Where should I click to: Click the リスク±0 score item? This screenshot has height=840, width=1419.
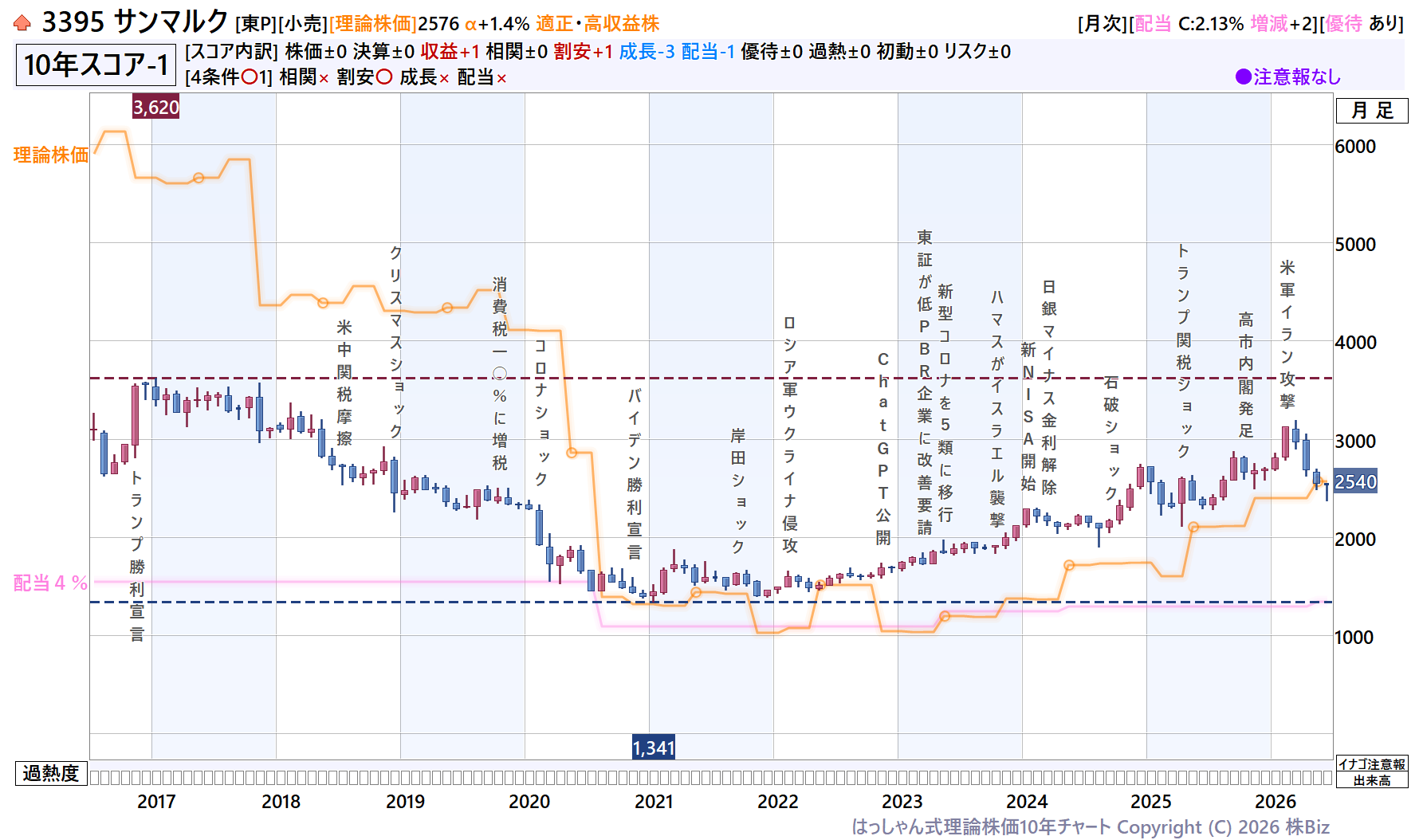[x=977, y=52]
